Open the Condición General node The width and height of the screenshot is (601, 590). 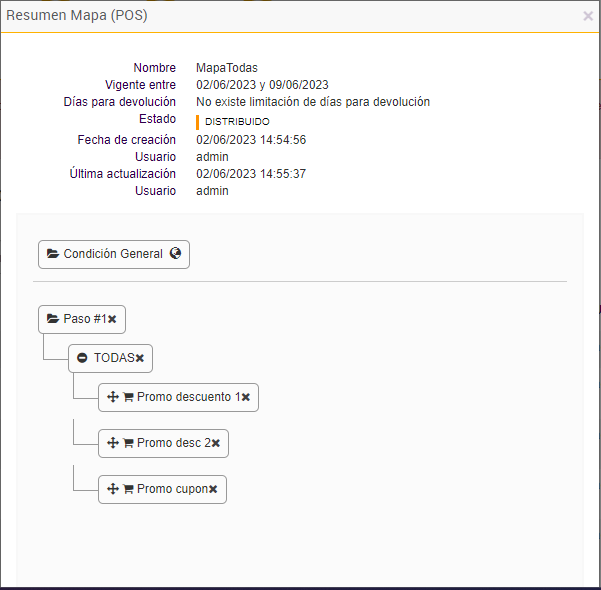(x=114, y=254)
